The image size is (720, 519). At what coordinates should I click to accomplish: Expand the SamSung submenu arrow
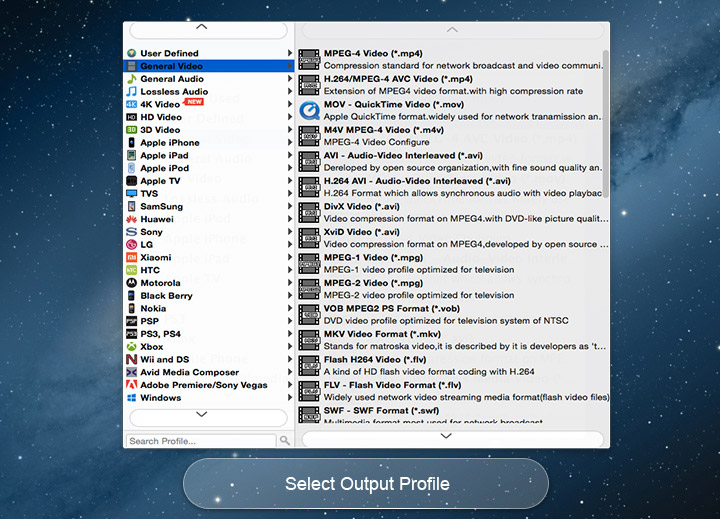(290, 206)
